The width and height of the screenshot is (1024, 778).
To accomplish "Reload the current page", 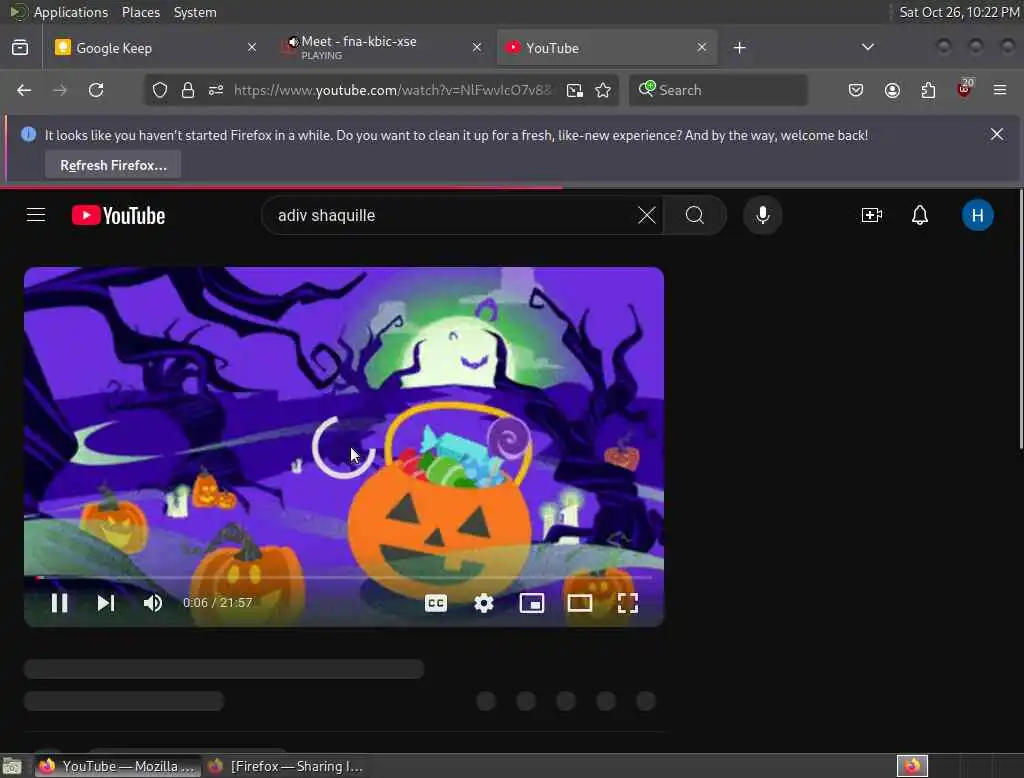I will (96, 90).
